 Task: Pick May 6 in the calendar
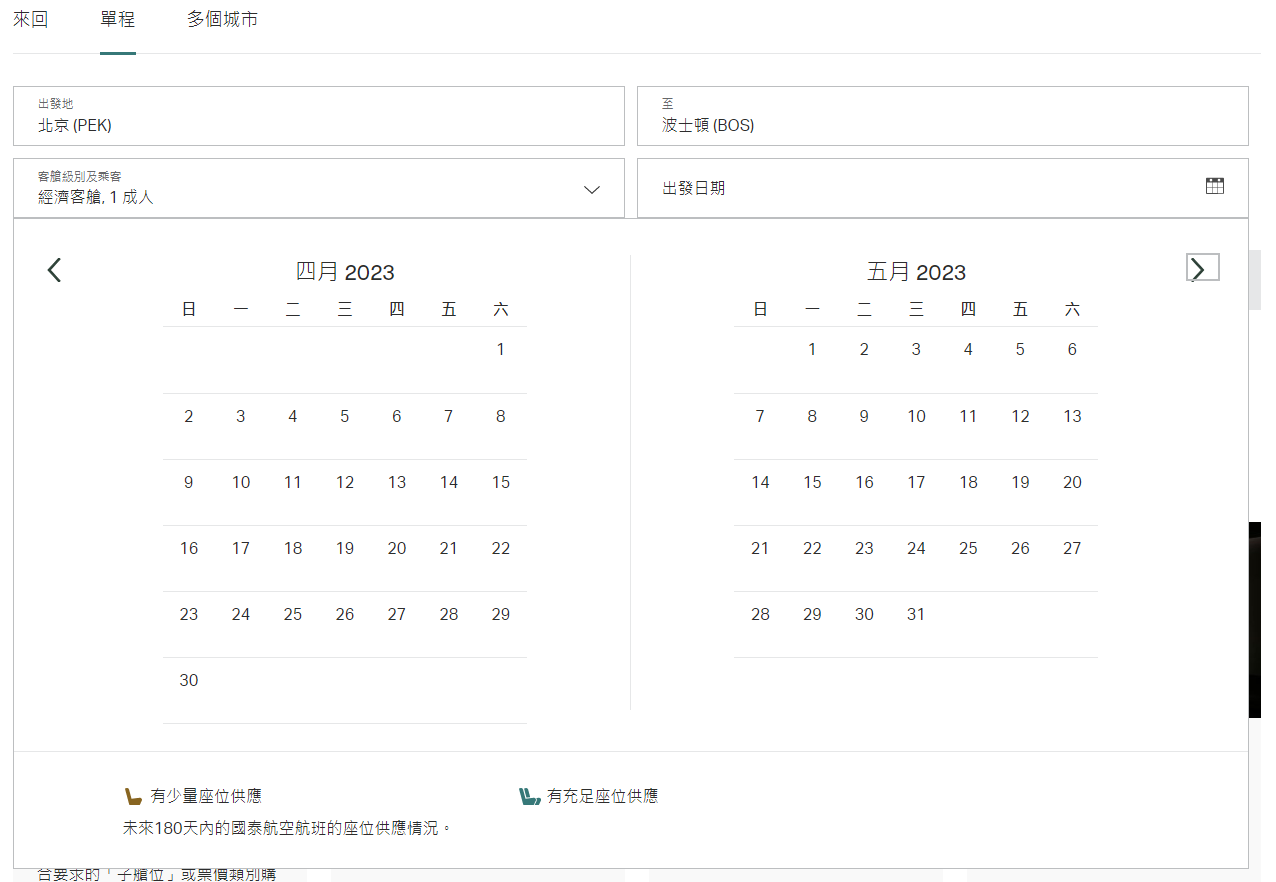point(1072,350)
